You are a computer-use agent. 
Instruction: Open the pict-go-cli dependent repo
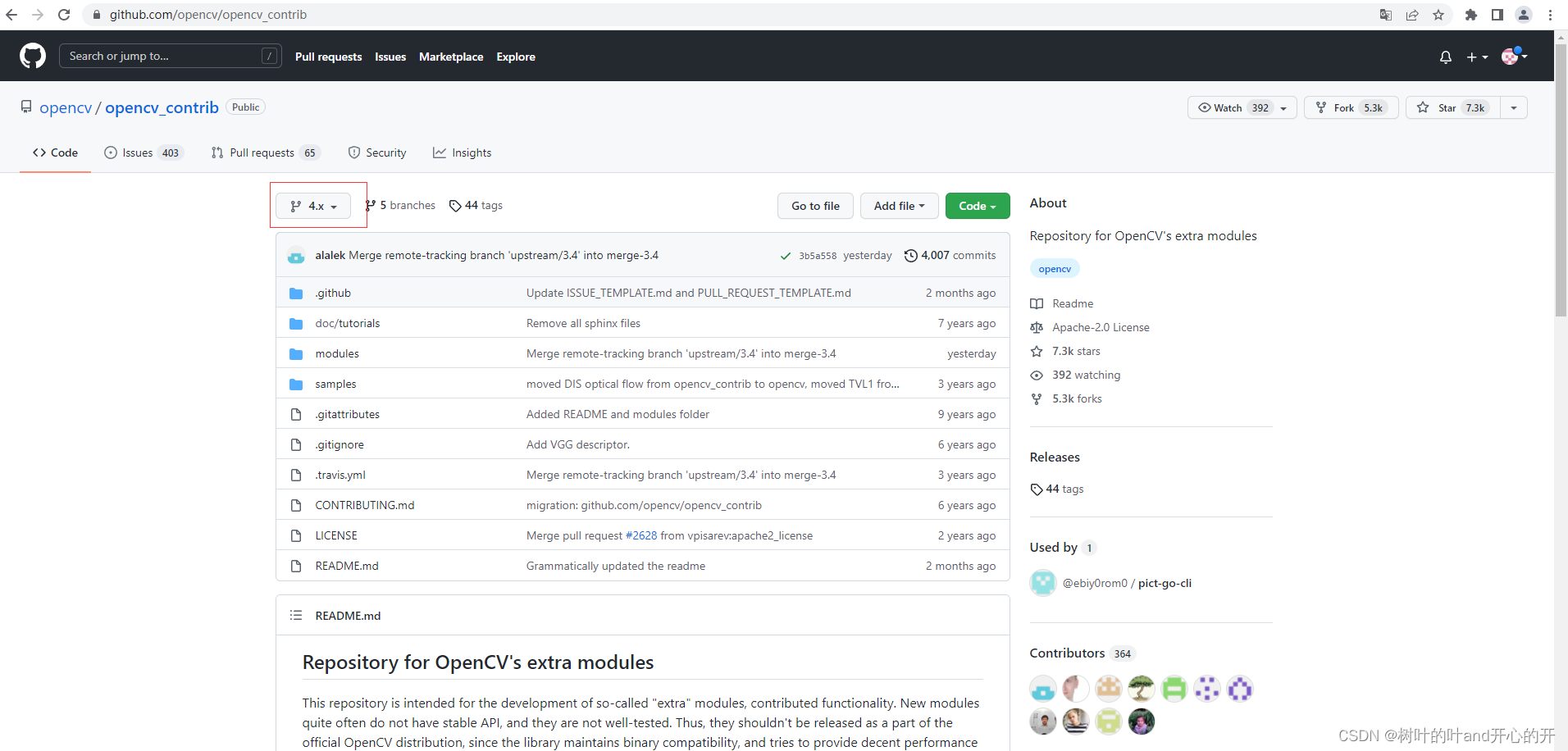point(1165,583)
